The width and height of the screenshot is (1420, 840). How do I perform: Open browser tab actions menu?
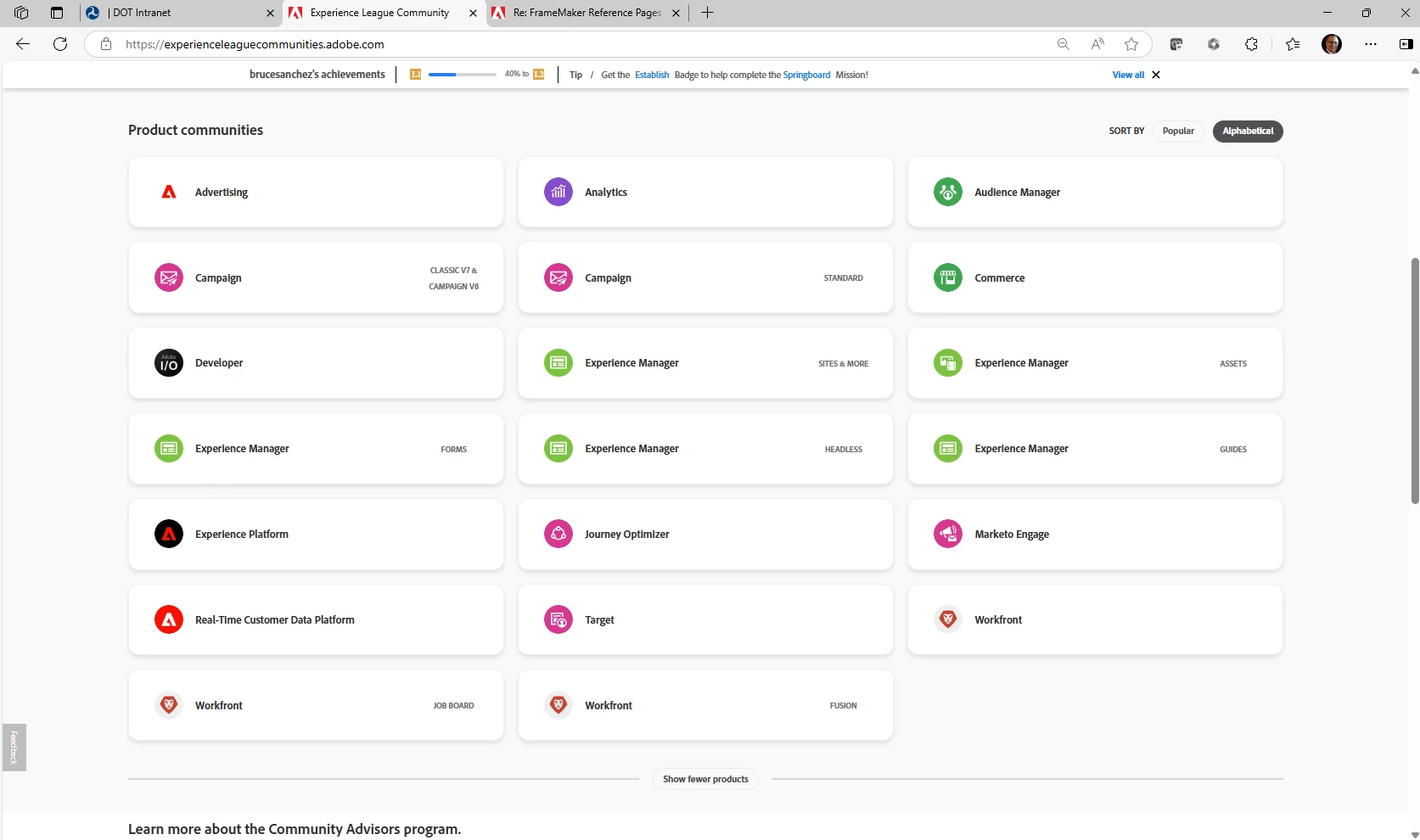57,13
